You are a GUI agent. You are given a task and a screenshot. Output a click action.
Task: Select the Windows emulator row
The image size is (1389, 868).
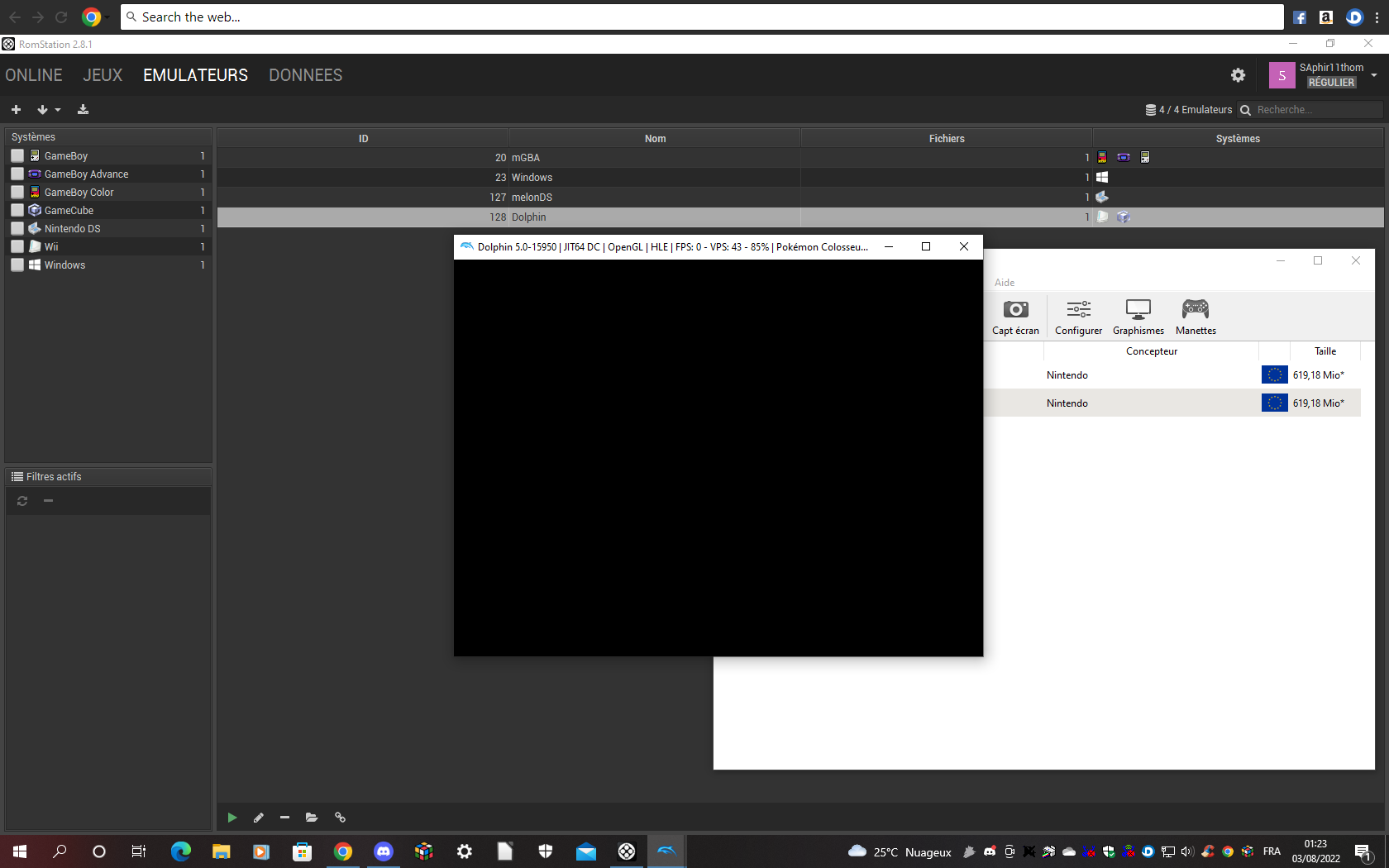(800, 177)
